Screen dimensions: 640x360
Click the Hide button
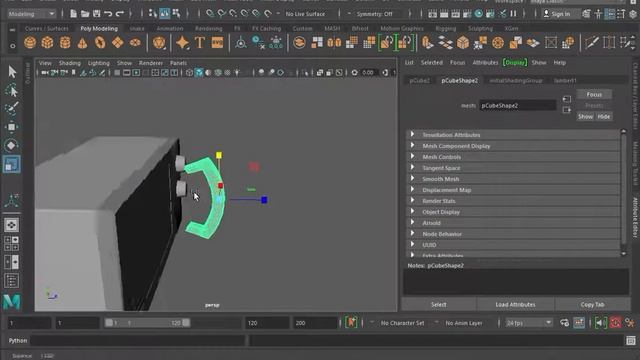point(603,116)
